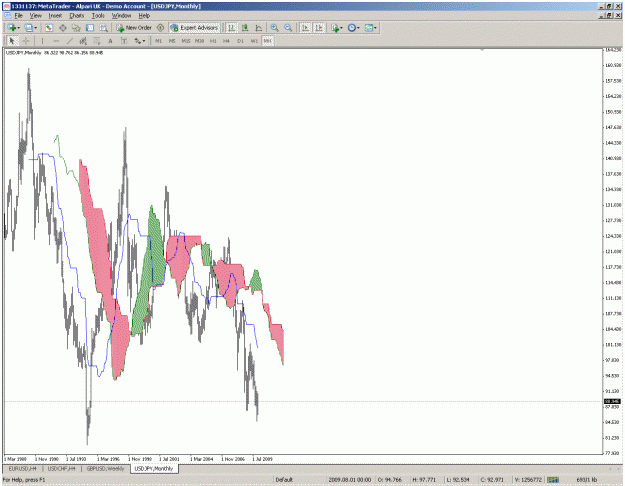Zoom out of the chart
Image resolution: width=625 pixels, height=486 pixels.
[x=288, y=28]
